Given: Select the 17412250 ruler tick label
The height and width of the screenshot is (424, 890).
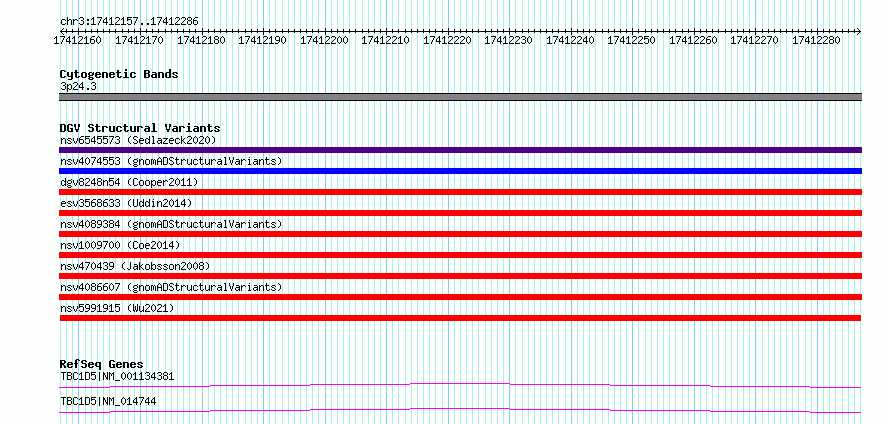Looking at the screenshot, I should (632, 40).
